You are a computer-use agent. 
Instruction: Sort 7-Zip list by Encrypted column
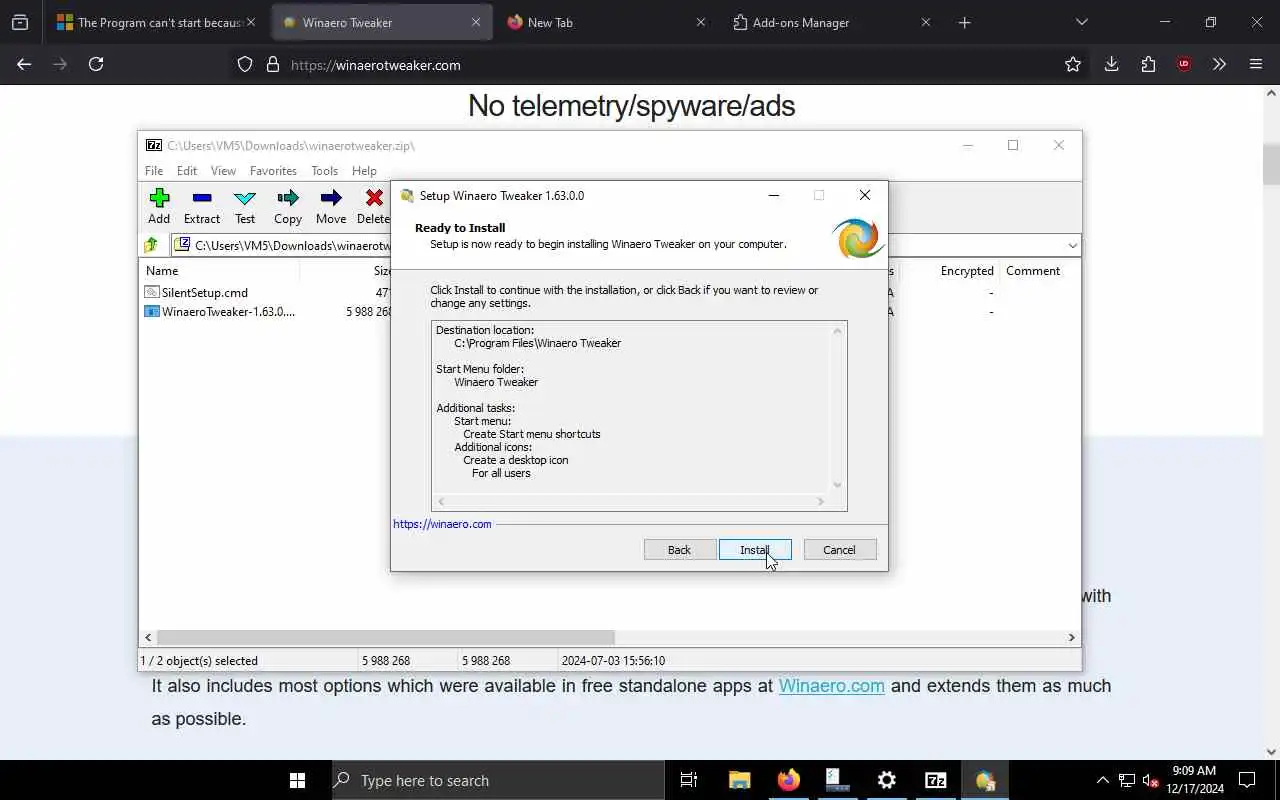967,271
